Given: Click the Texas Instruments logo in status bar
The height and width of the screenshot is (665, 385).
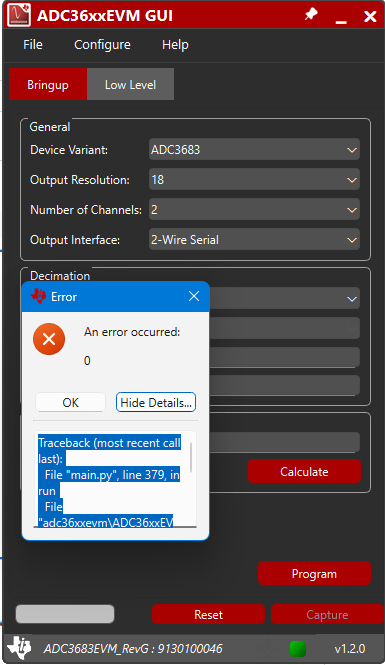Looking at the screenshot, I should (x=20, y=648).
